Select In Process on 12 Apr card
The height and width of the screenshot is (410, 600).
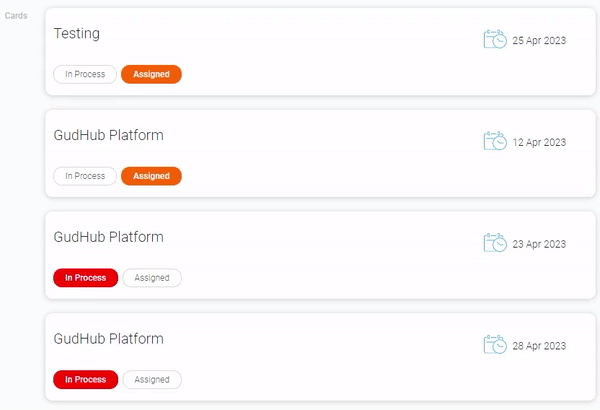point(85,176)
